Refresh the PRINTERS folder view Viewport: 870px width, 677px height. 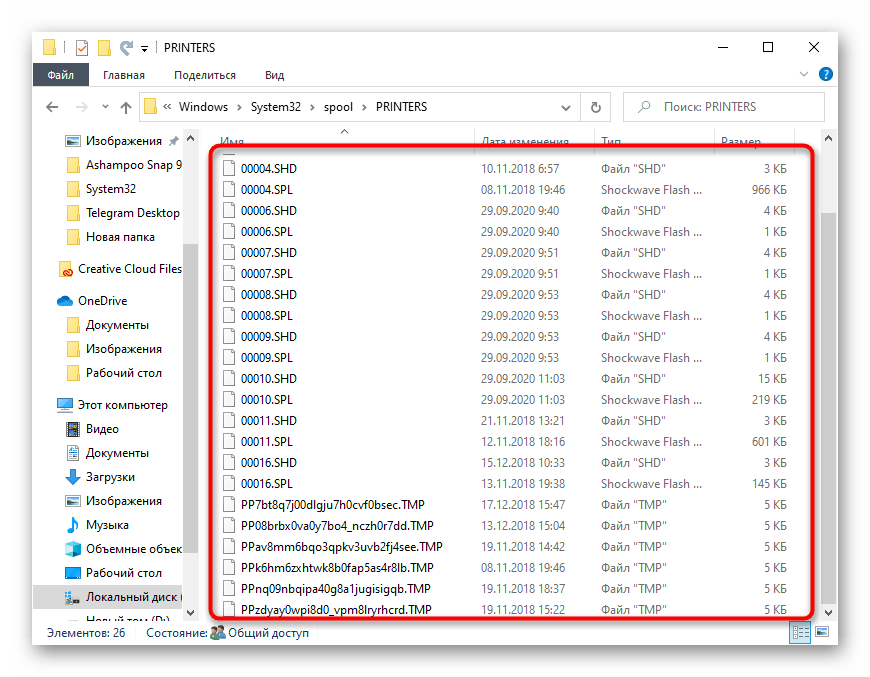[x=593, y=106]
